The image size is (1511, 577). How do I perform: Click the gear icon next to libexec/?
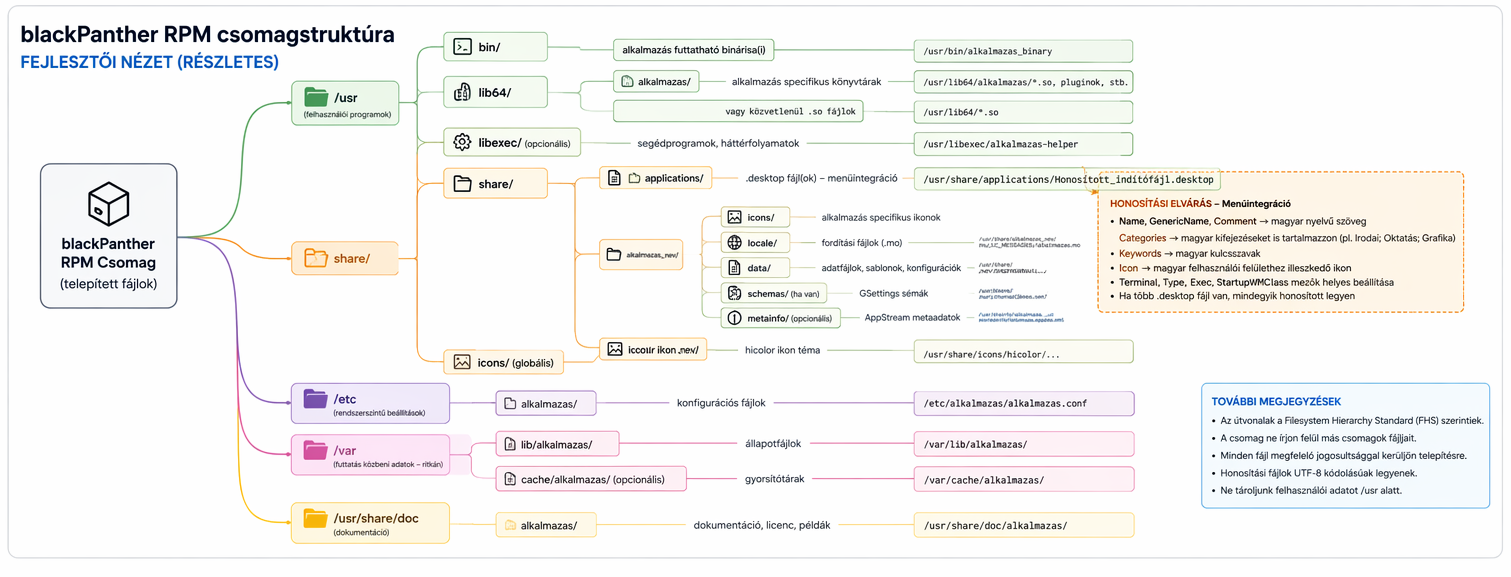[x=462, y=142]
